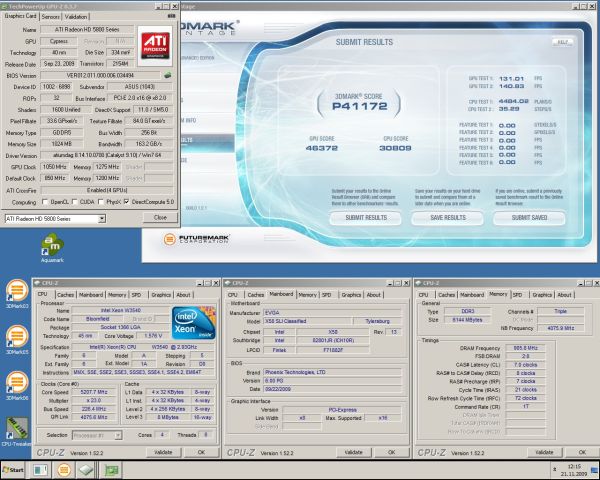Click the GPU Clock 1050 MHz field
The image size is (600, 480).
pyautogui.click(x=54, y=167)
